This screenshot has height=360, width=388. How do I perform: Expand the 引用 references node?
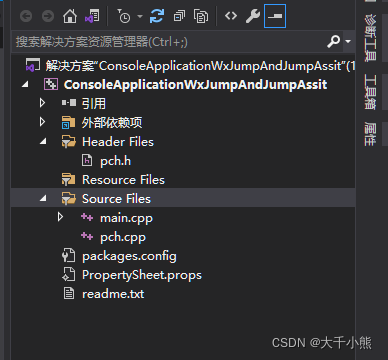(42, 103)
